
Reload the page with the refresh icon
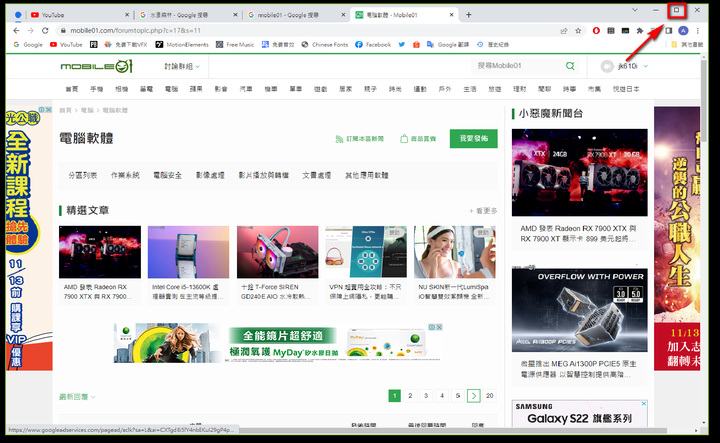[x=45, y=31]
